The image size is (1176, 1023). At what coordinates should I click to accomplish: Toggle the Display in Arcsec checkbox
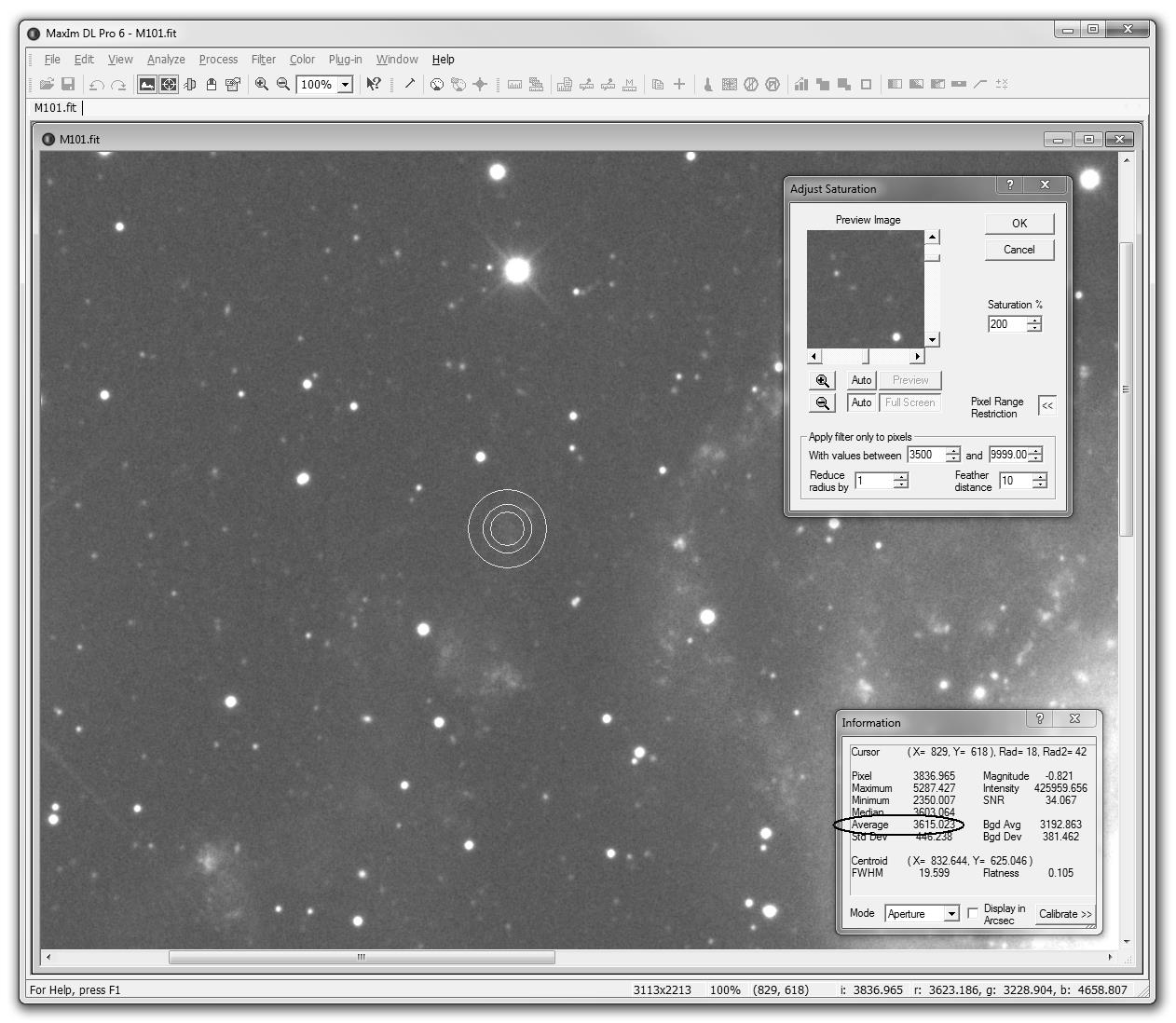(x=973, y=913)
